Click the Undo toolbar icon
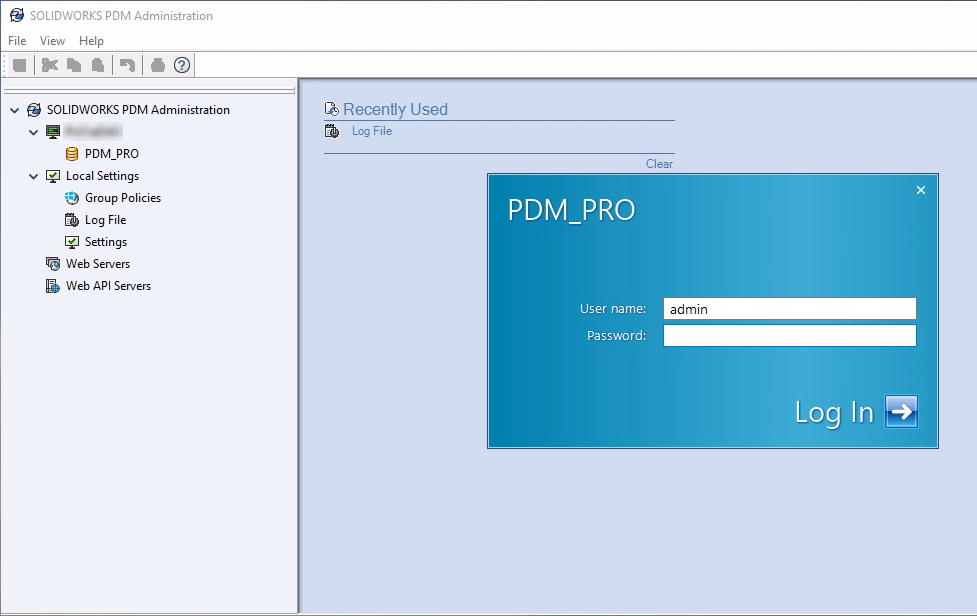Image resolution: width=977 pixels, height=616 pixels. pos(127,65)
